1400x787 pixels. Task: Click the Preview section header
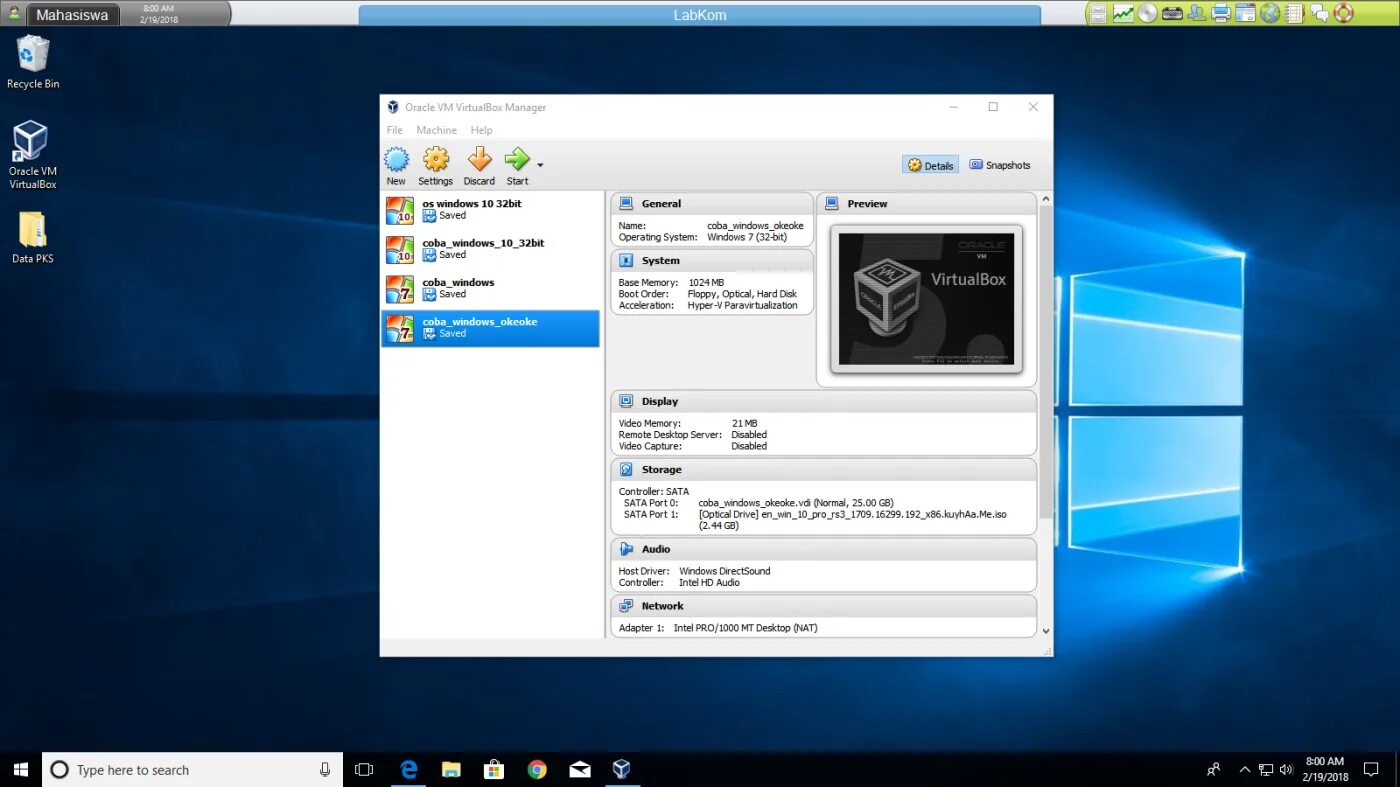click(x=927, y=203)
